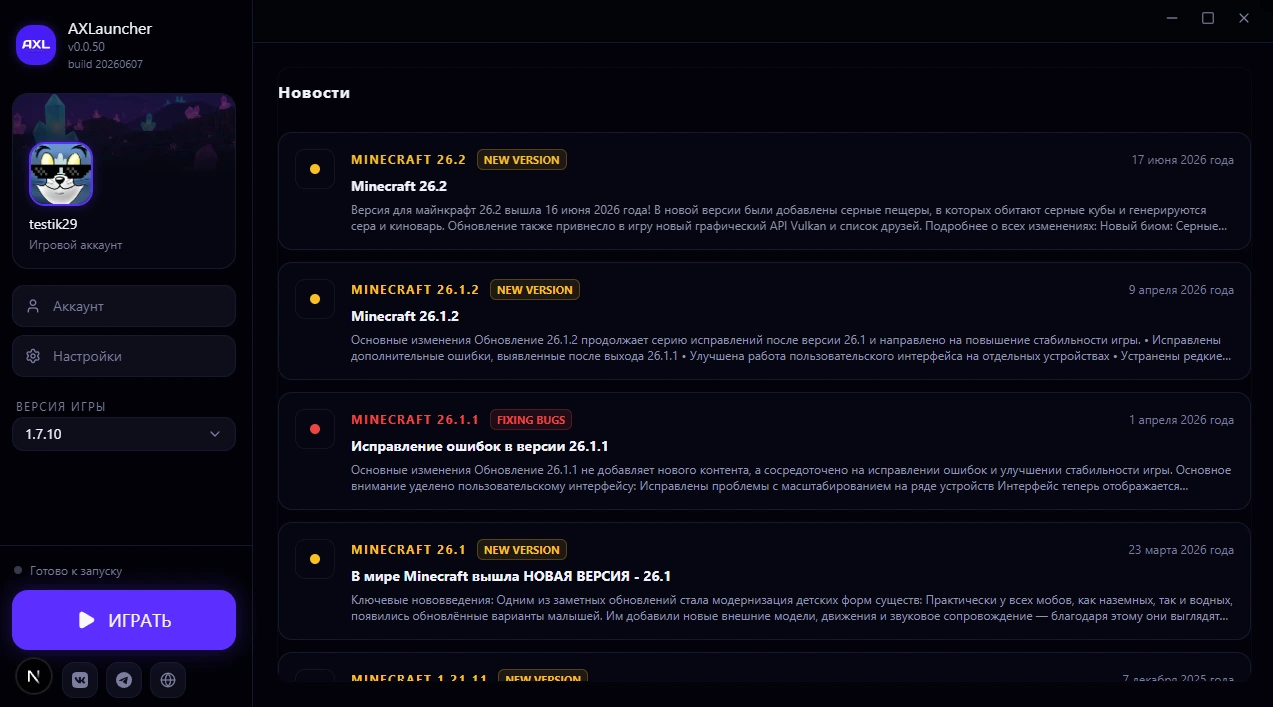Open the Telegram channel icon
Screen dimensions: 1273x707
click(x=124, y=680)
